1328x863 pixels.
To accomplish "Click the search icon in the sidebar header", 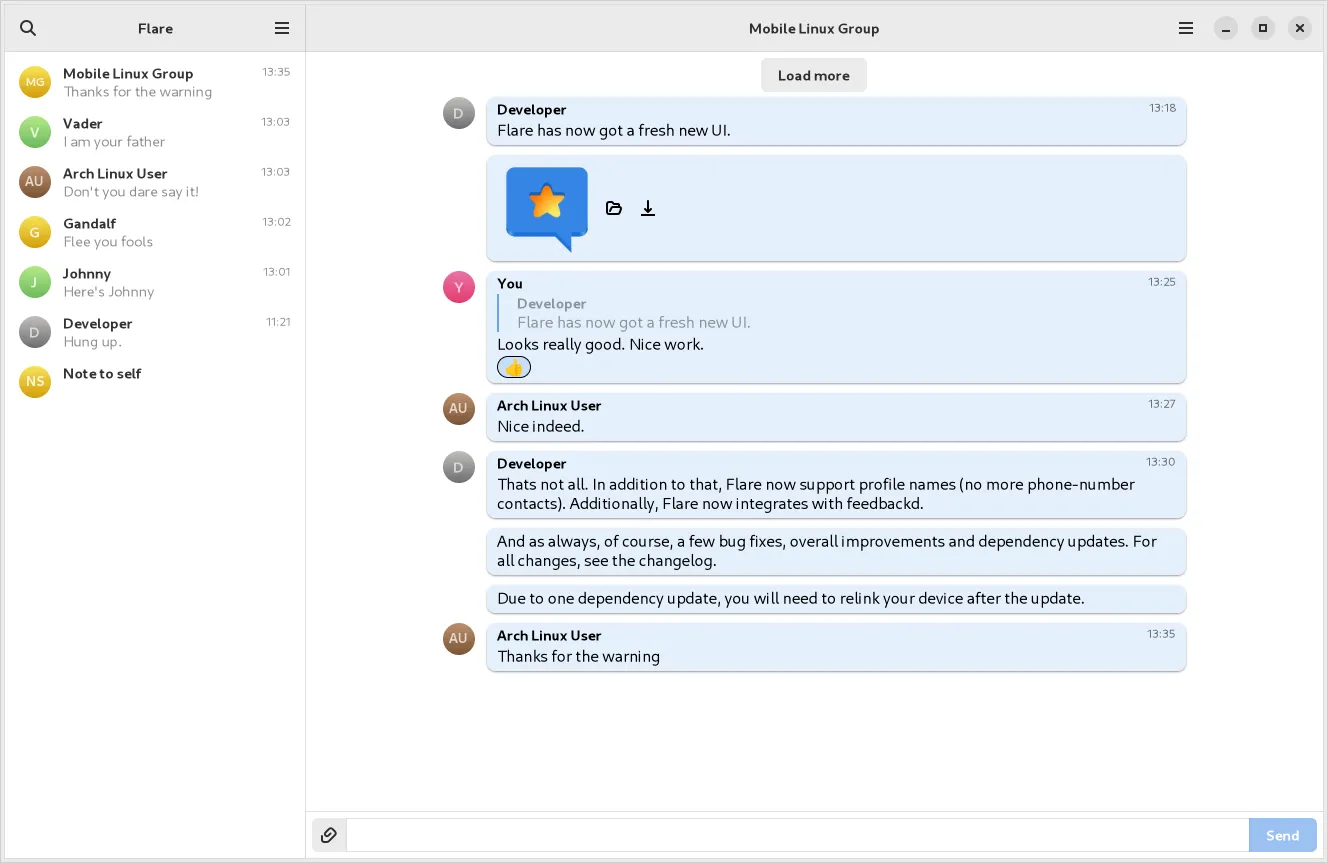I will pos(28,28).
